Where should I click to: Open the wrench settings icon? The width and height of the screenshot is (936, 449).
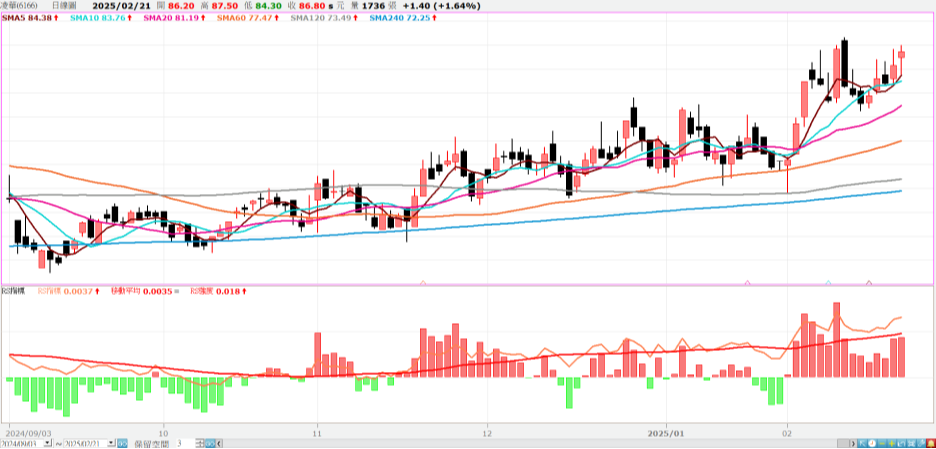coord(921,444)
